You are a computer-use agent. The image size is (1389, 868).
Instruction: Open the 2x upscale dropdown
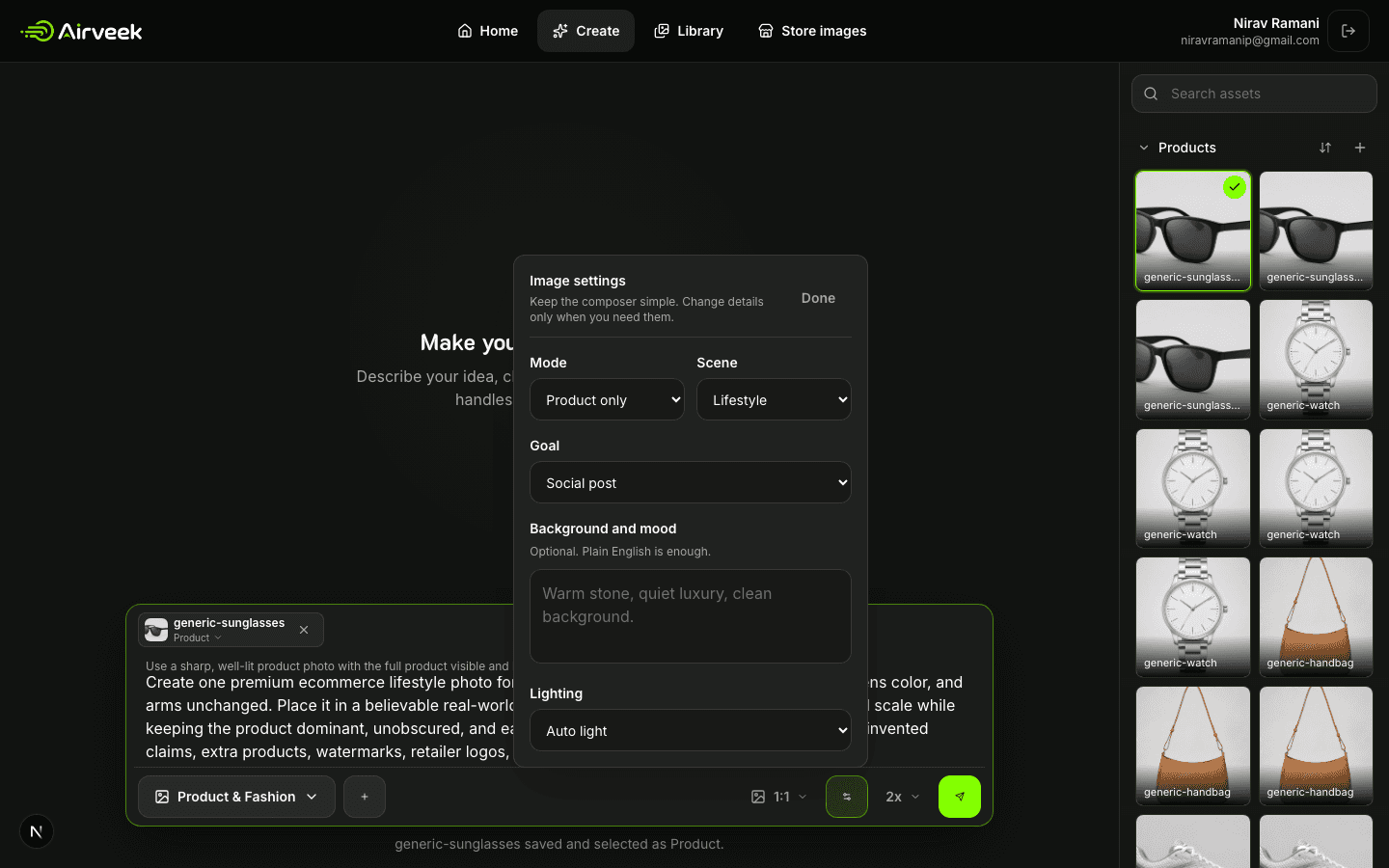click(903, 797)
